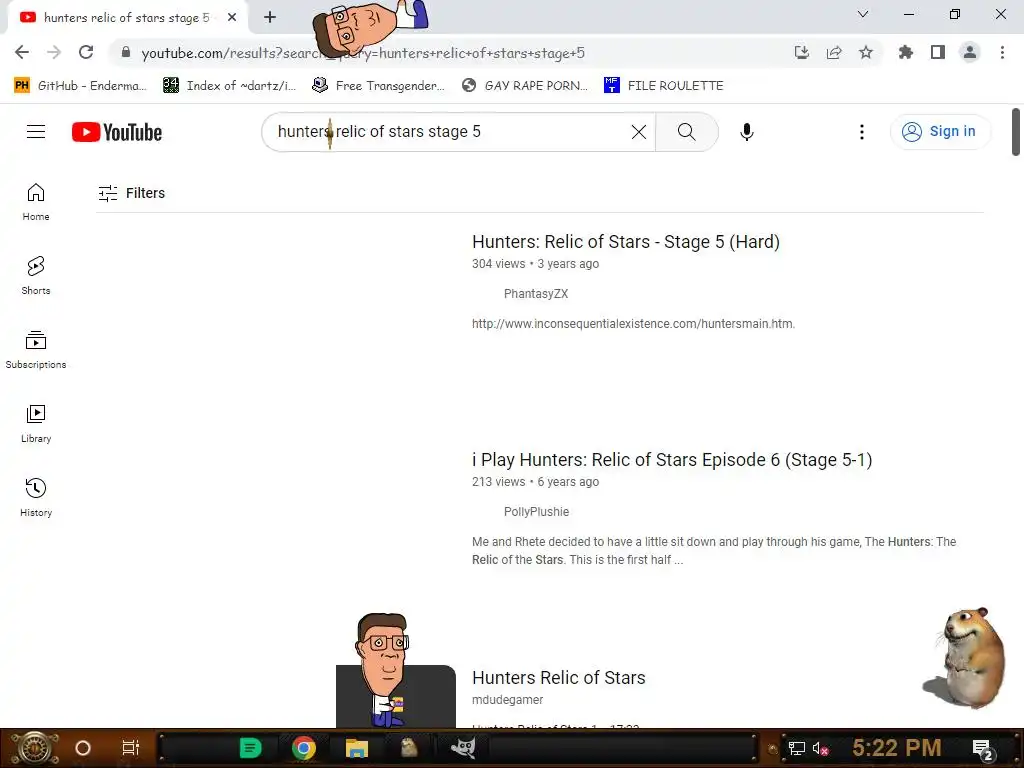Click Chrome icon on taskbar
1024x768 pixels.
click(x=304, y=748)
